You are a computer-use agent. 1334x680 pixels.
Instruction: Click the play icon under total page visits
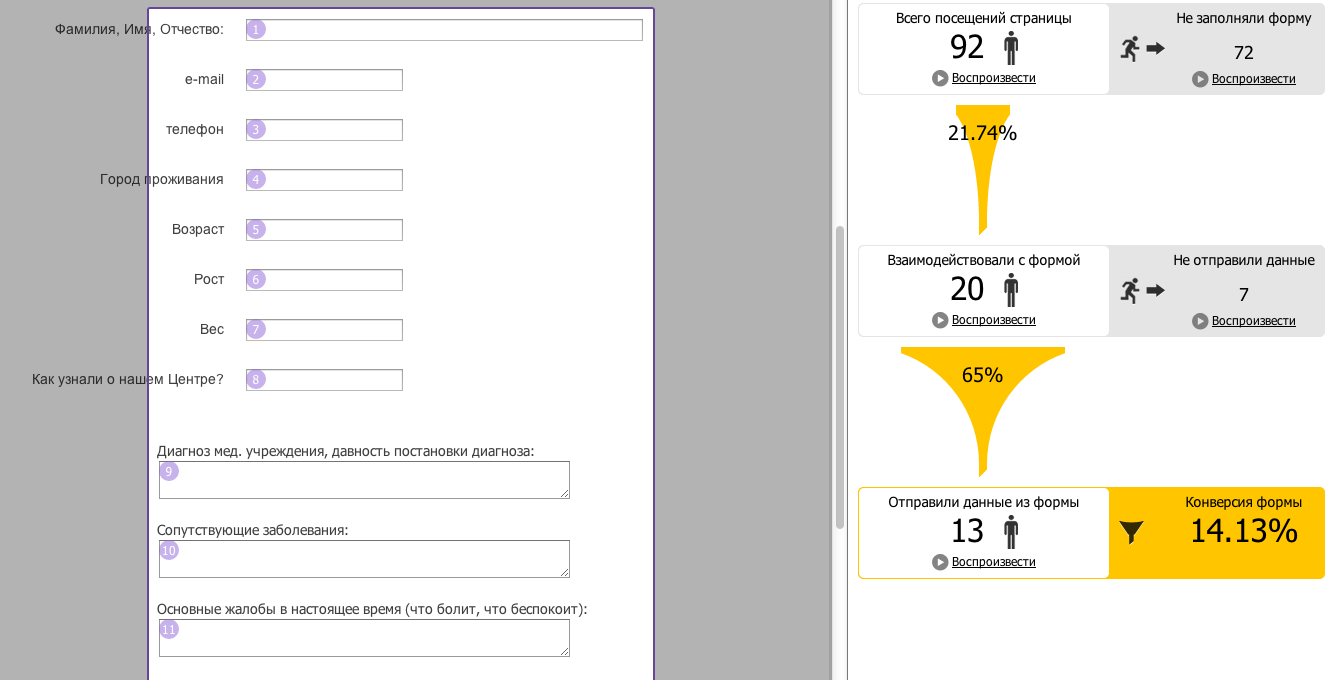tap(940, 78)
